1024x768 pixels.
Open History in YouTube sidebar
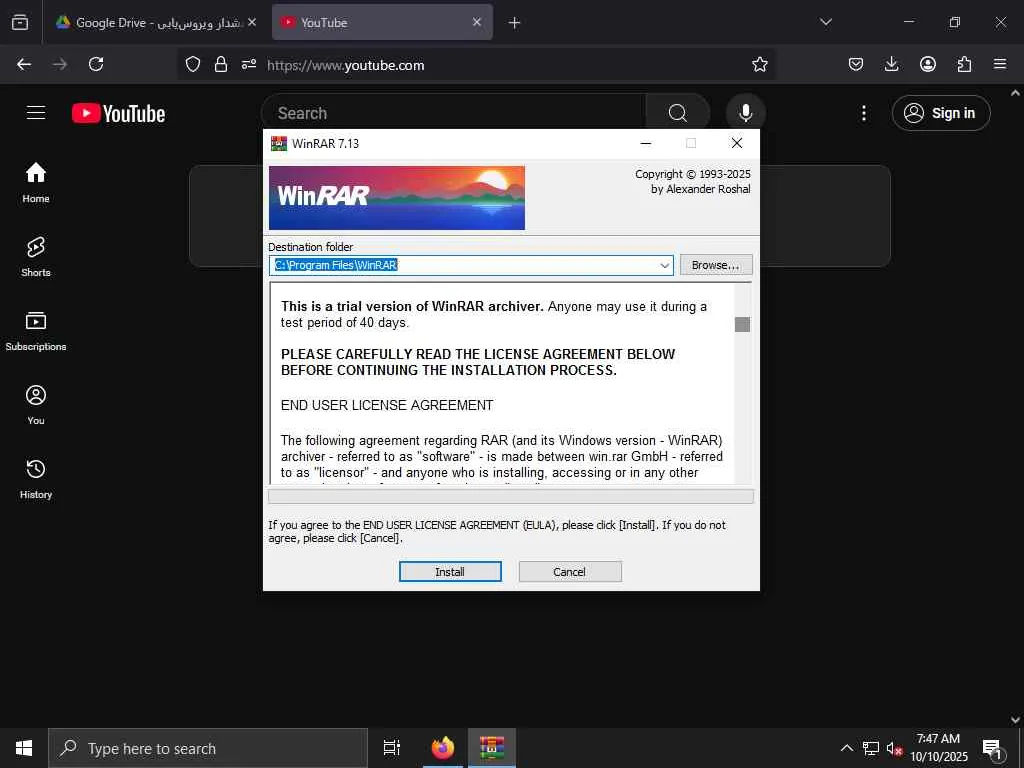pyautogui.click(x=36, y=479)
